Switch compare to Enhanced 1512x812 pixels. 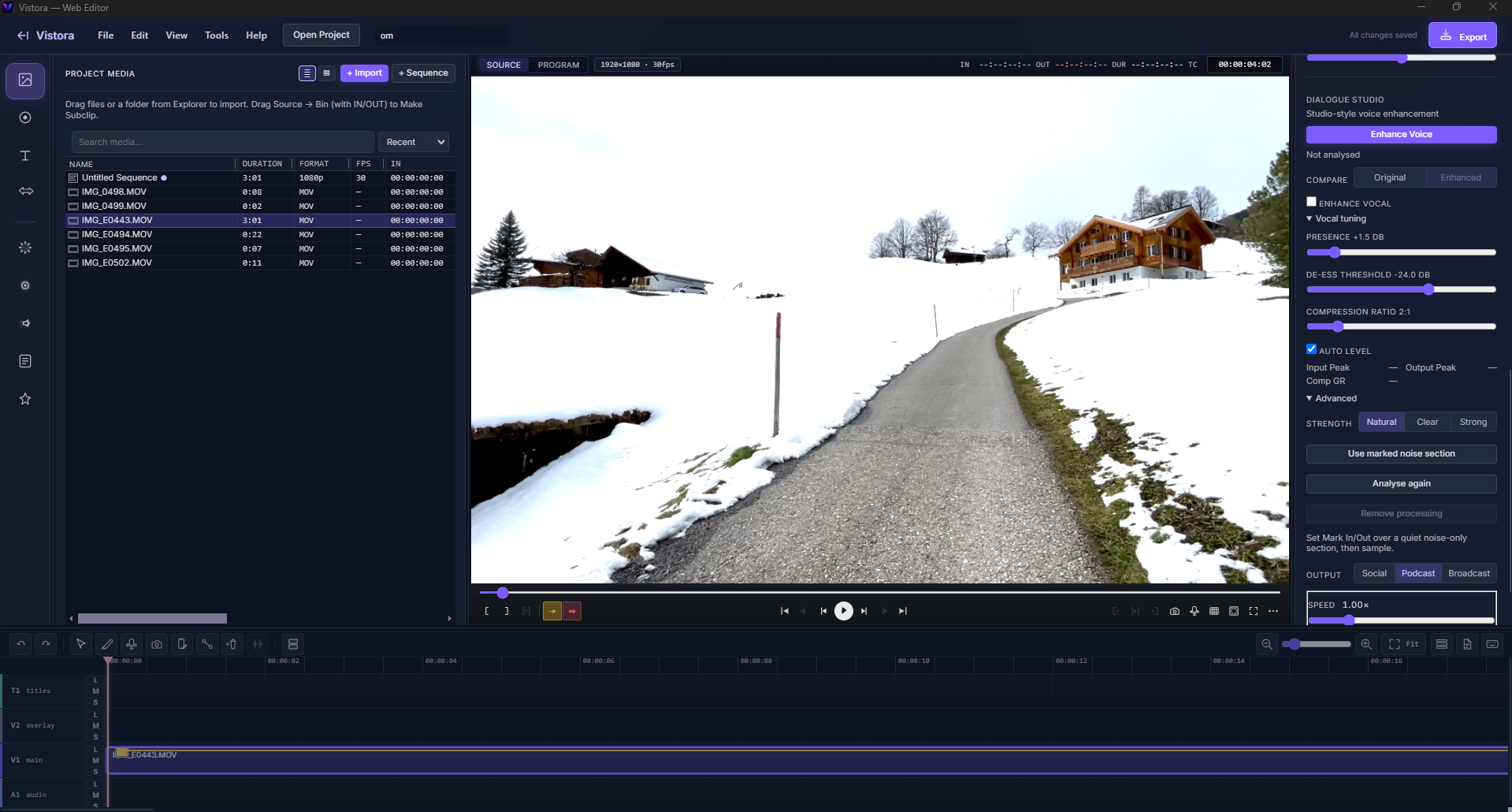click(1461, 178)
